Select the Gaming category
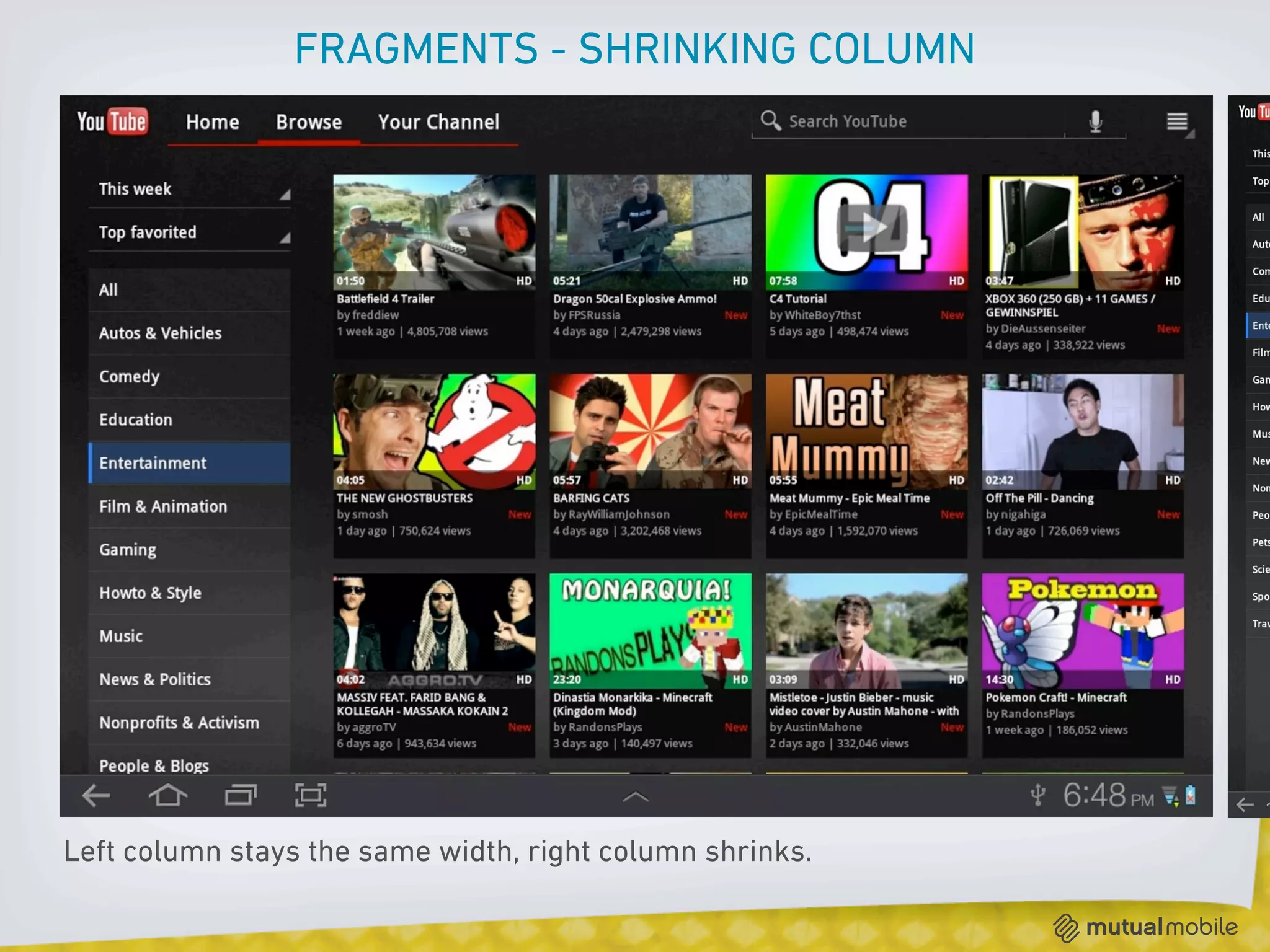Image resolution: width=1270 pixels, height=952 pixels. [190, 550]
